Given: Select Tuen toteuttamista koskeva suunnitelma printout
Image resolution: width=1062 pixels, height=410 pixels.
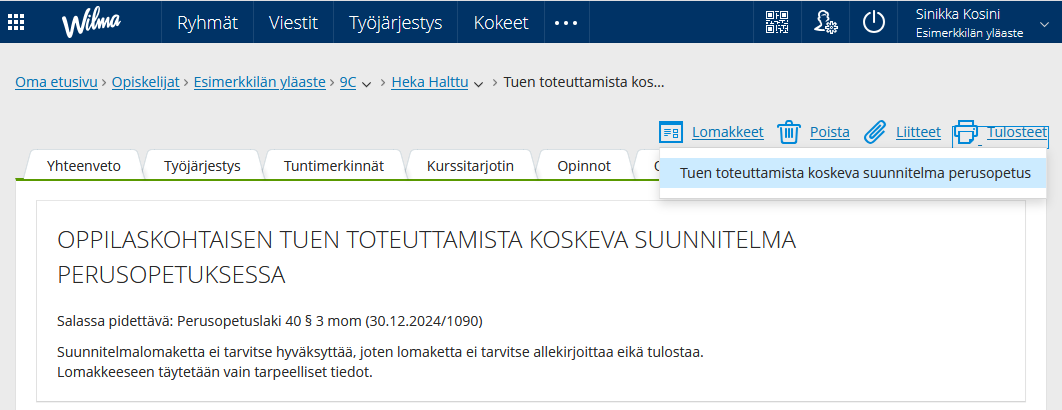Looking at the screenshot, I should [x=854, y=173].
